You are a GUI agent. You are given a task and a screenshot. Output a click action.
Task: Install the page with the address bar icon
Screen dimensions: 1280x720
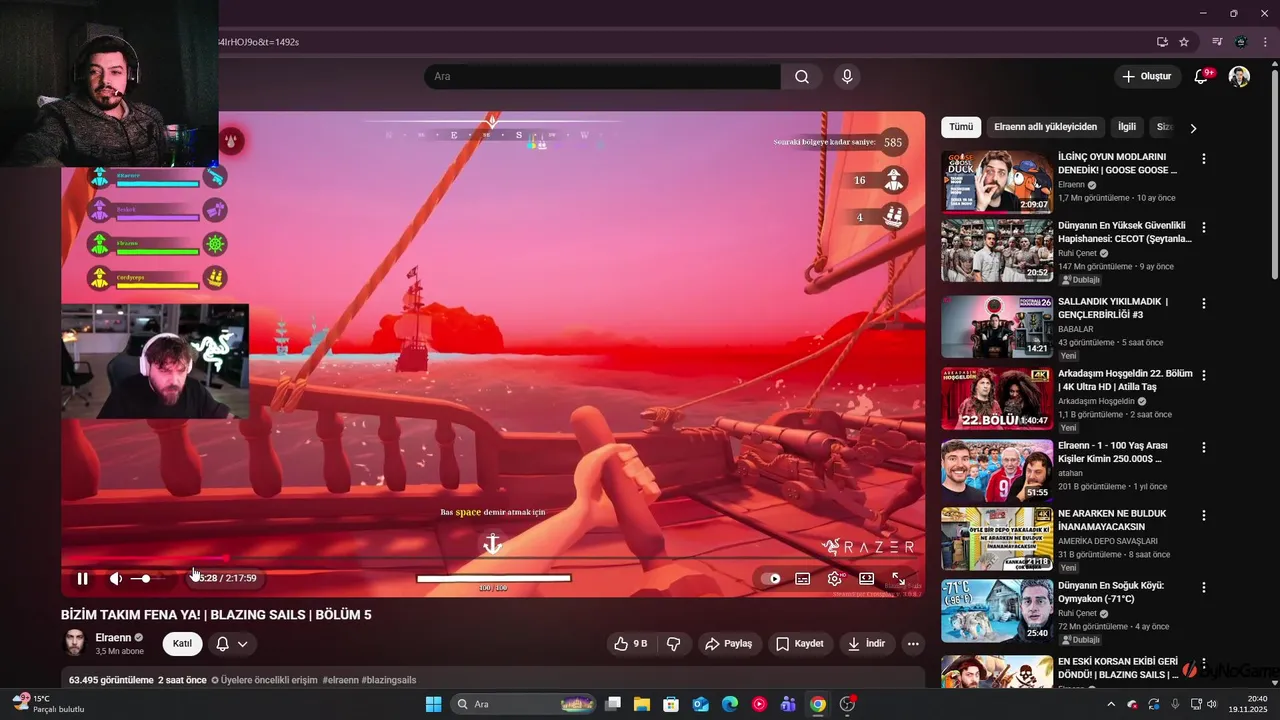click(x=1162, y=42)
